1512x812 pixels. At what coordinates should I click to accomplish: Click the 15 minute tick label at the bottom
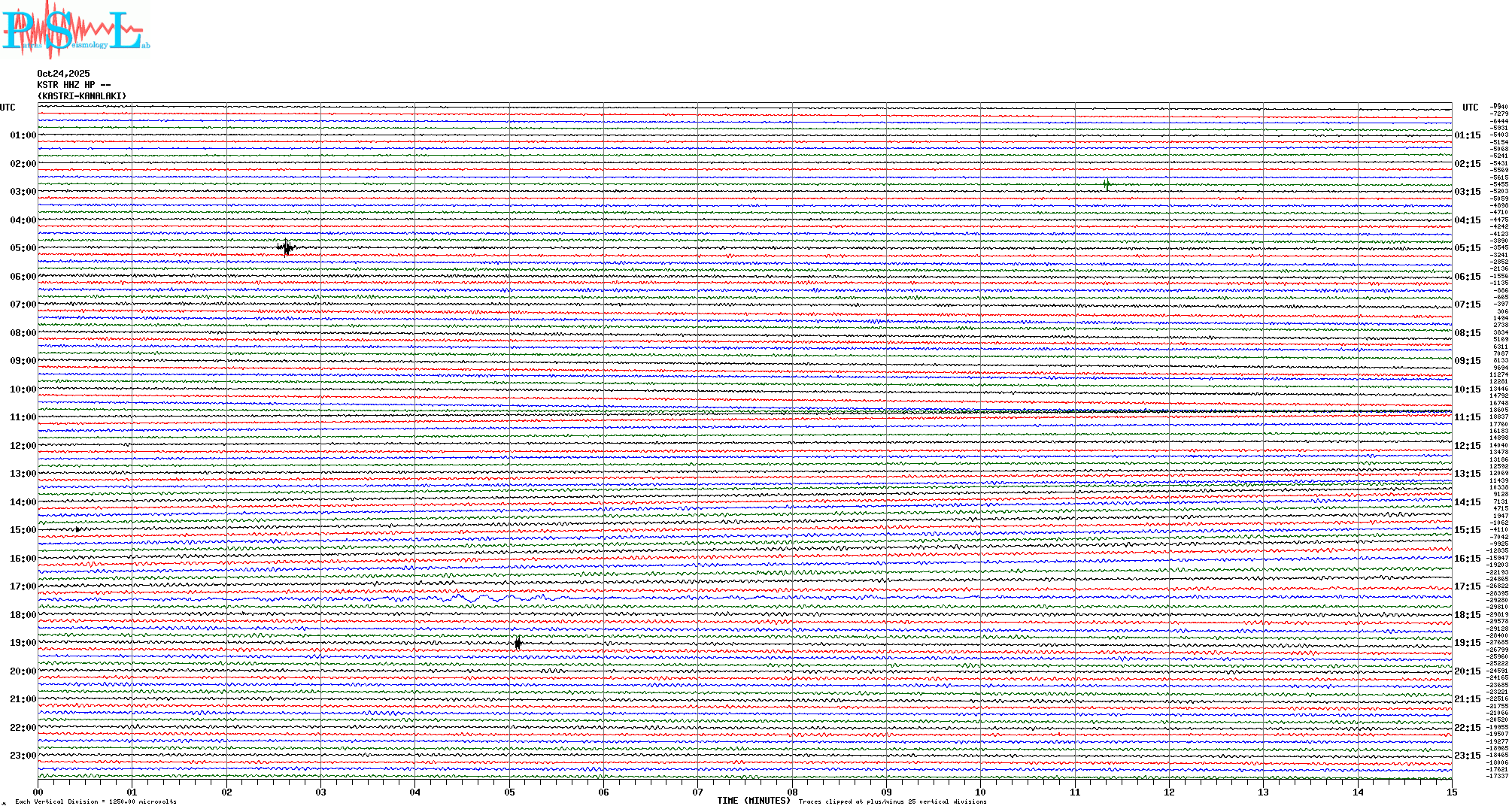click(x=1452, y=792)
